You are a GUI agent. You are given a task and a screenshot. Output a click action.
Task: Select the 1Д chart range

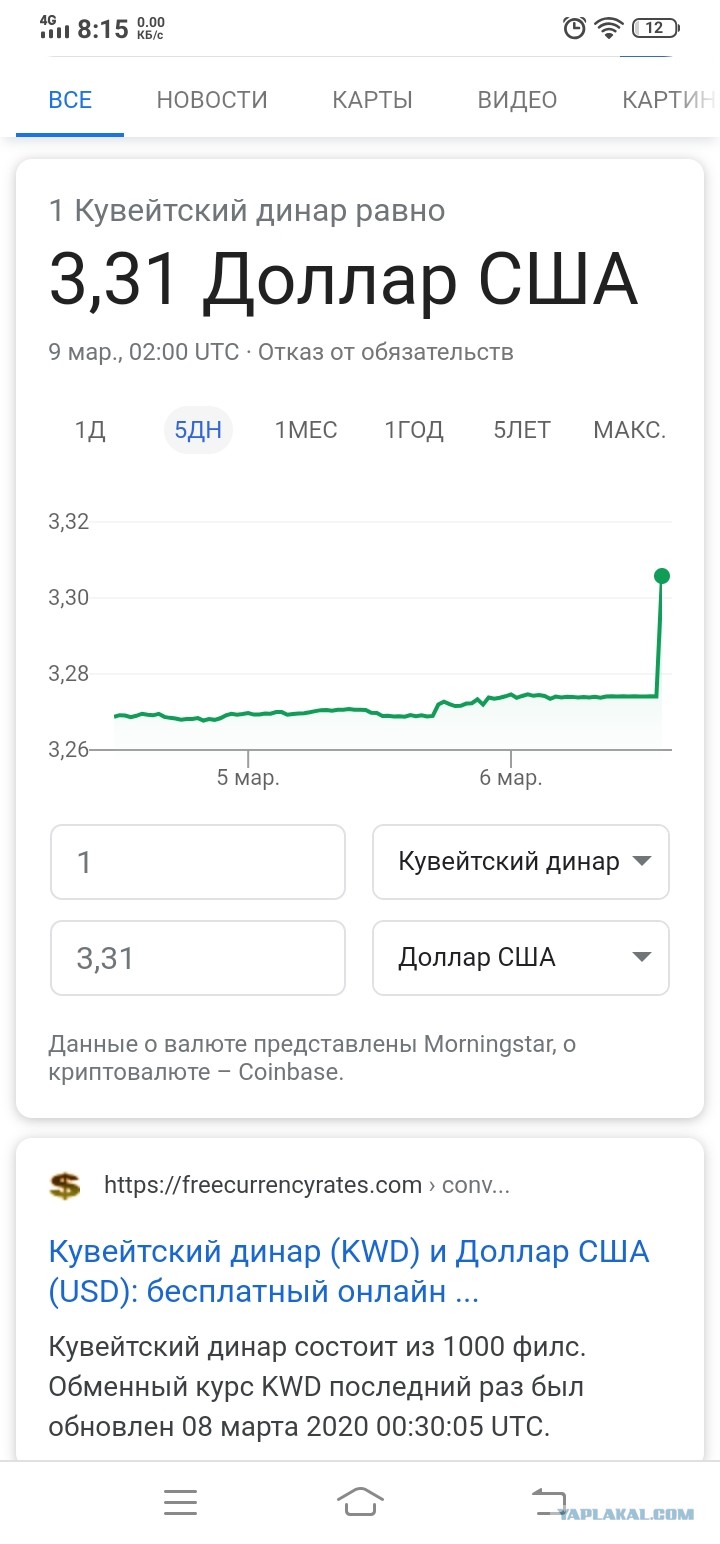point(90,430)
